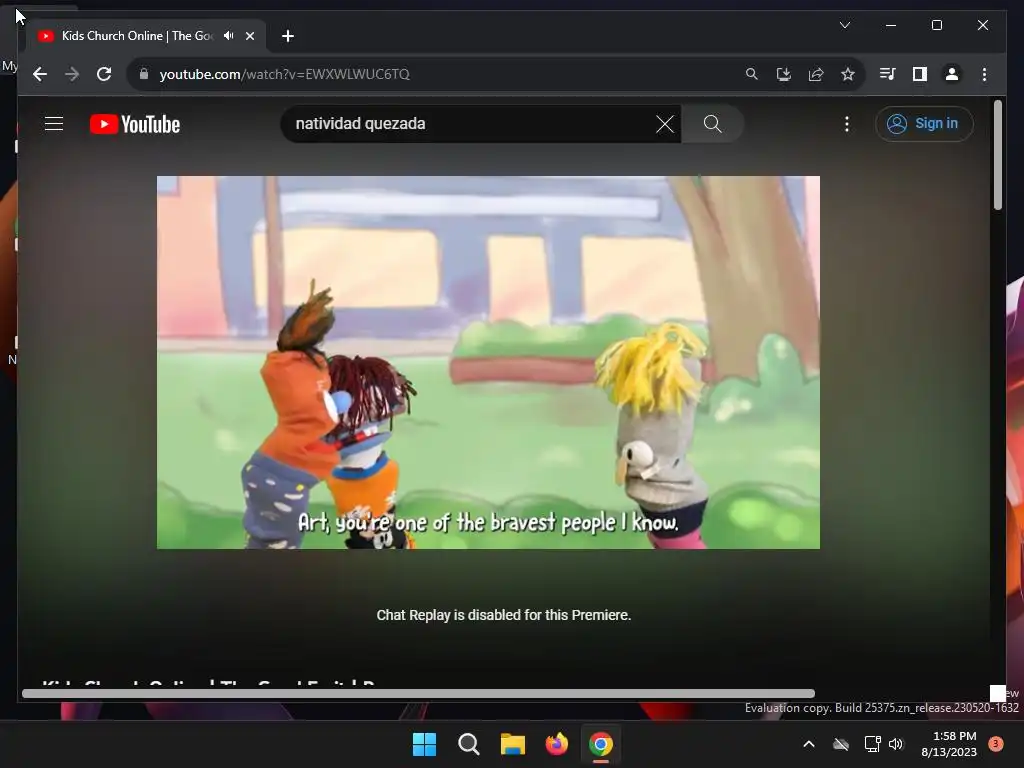Open network tray icon
Image resolution: width=1024 pixels, height=768 pixels.
coord(872,744)
